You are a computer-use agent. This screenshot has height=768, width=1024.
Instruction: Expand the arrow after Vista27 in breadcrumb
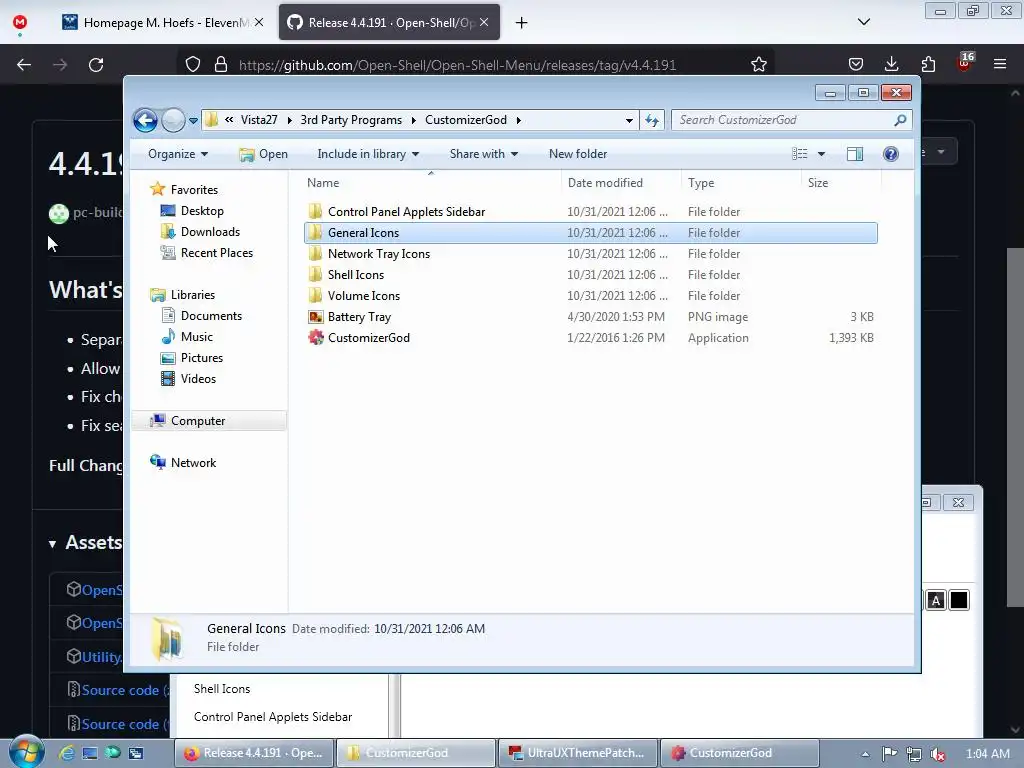[x=289, y=120]
